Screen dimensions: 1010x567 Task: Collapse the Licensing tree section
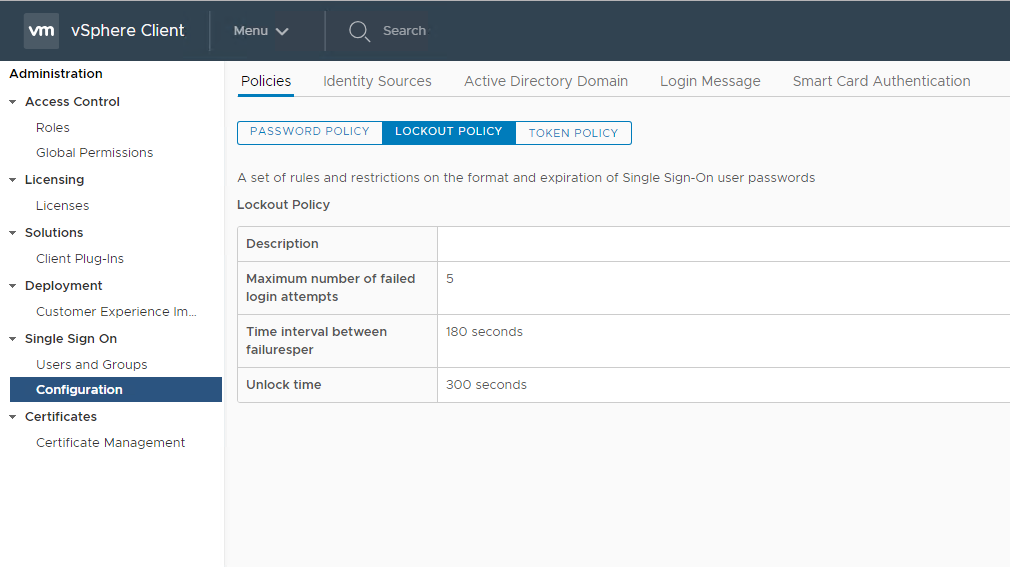13,180
